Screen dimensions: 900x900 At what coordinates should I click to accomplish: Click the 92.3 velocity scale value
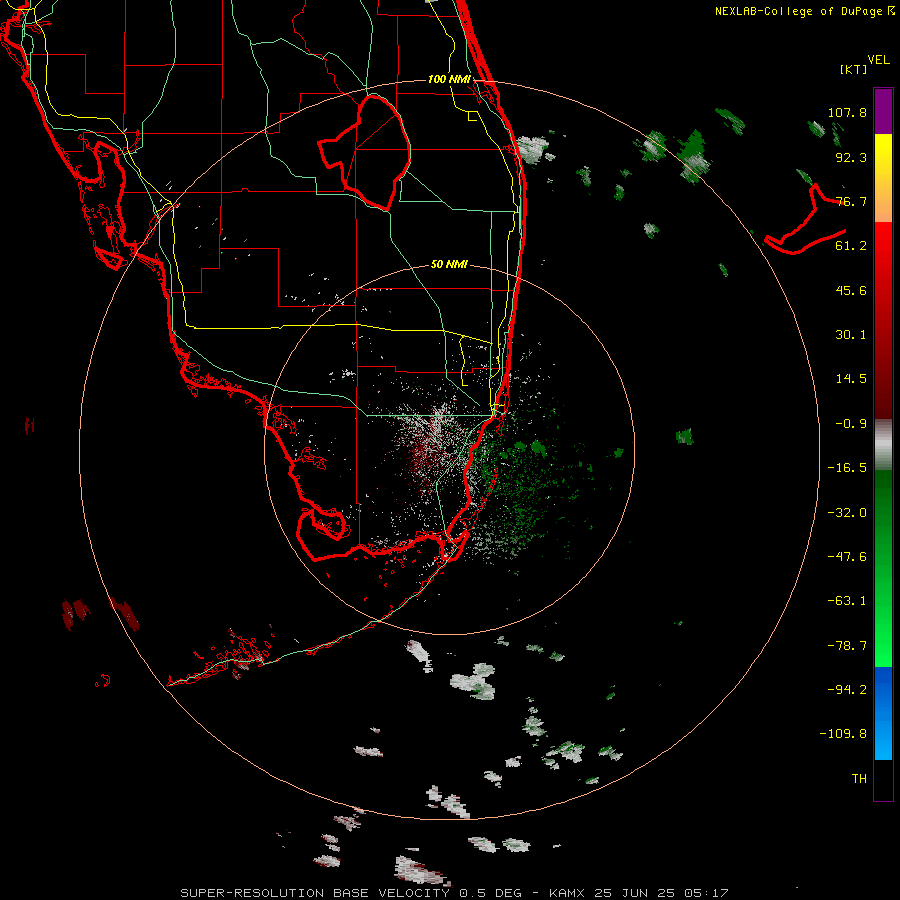point(851,157)
